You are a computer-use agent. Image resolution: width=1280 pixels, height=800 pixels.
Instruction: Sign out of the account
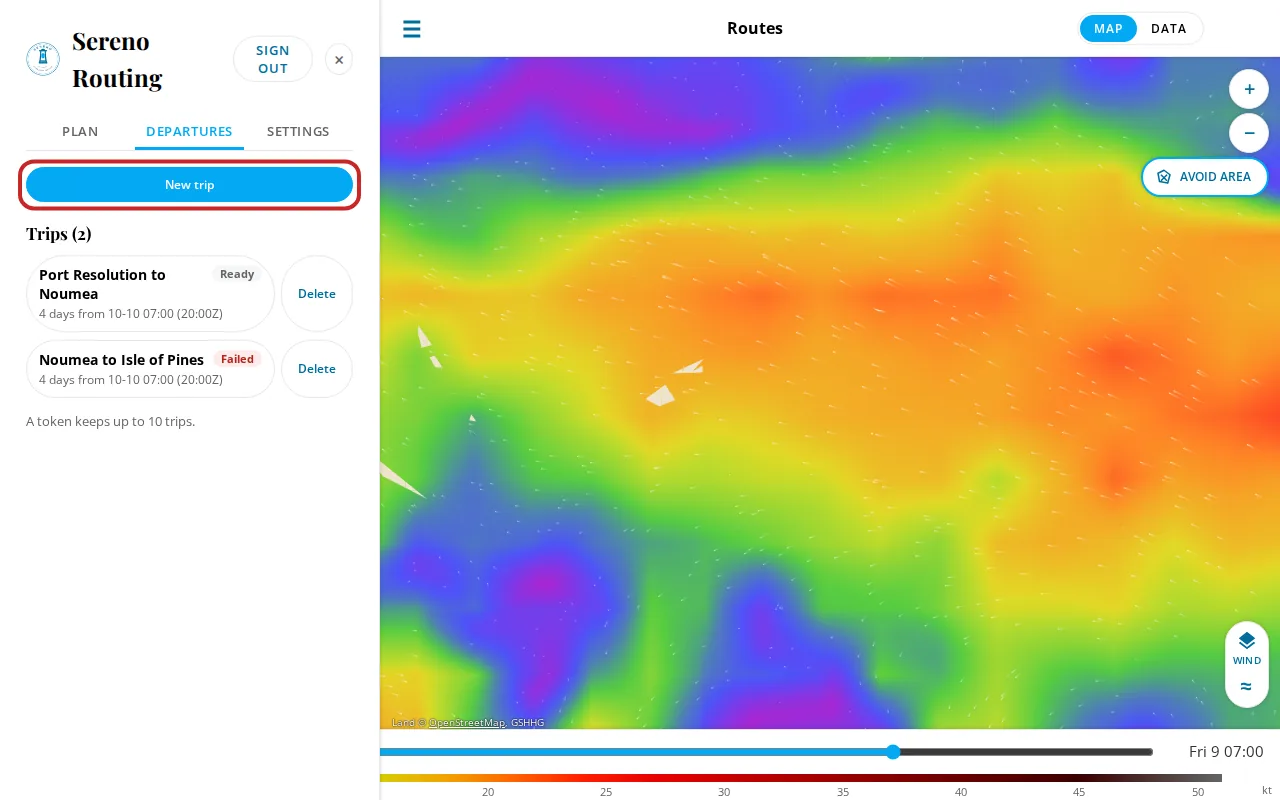point(273,60)
